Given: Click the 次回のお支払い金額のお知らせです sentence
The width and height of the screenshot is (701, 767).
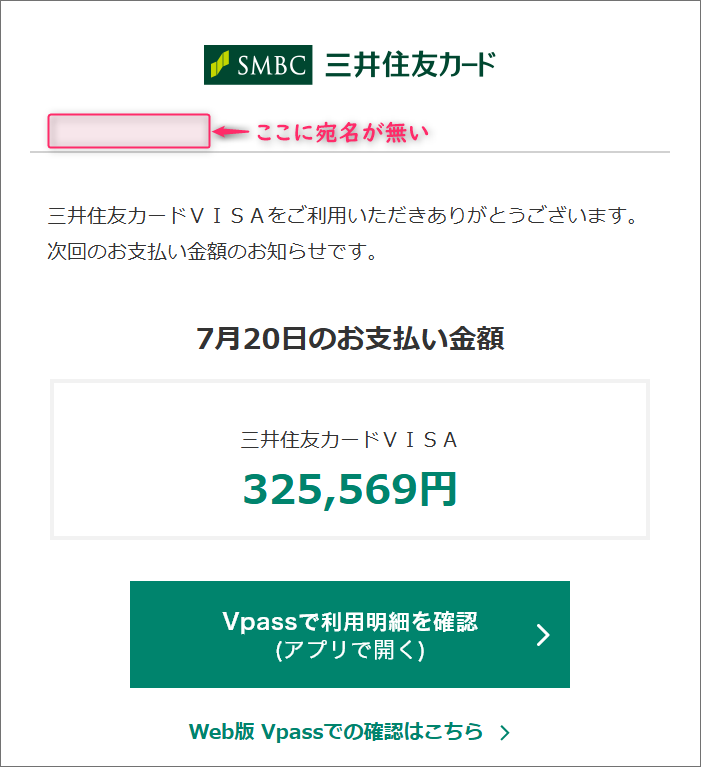Looking at the screenshot, I should pyautogui.click(x=212, y=251).
